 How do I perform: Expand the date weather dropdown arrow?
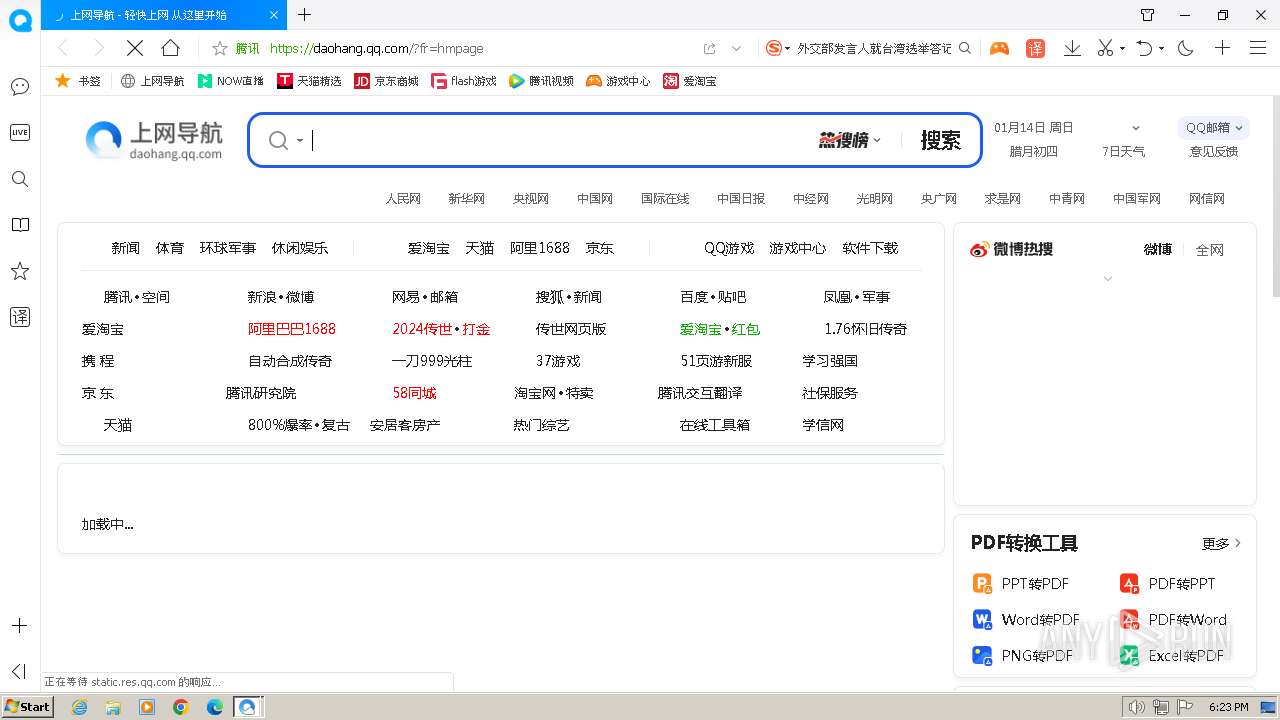(x=1135, y=128)
